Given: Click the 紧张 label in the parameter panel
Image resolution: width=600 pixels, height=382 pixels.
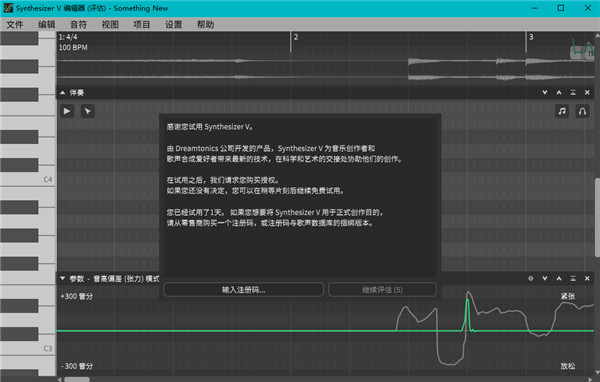Looking at the screenshot, I should pyautogui.click(x=568, y=296).
